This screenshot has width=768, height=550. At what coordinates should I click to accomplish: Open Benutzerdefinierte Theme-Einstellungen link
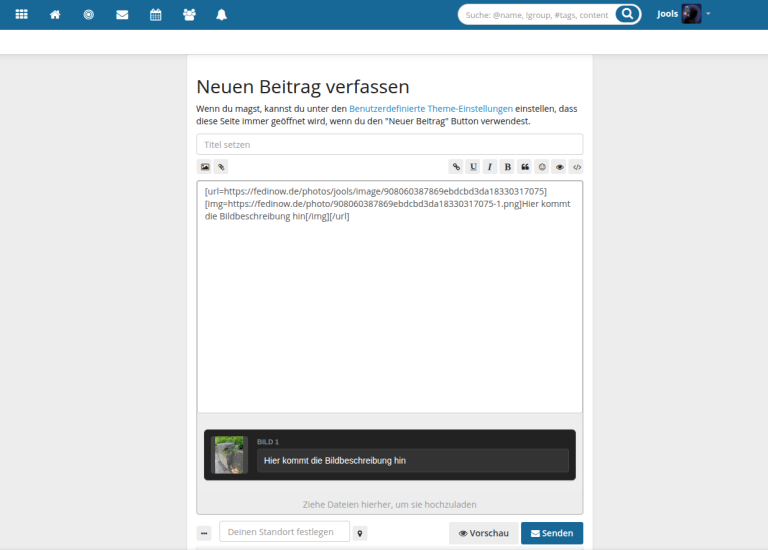tap(431, 109)
